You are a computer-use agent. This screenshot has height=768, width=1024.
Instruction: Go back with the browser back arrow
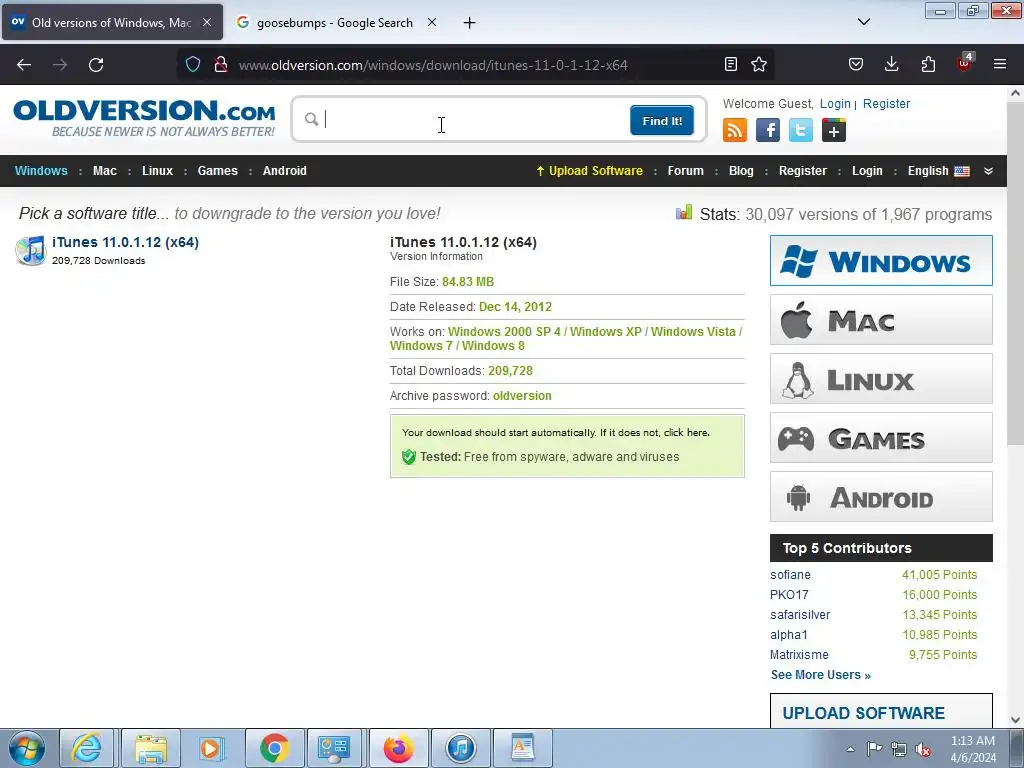click(24, 65)
